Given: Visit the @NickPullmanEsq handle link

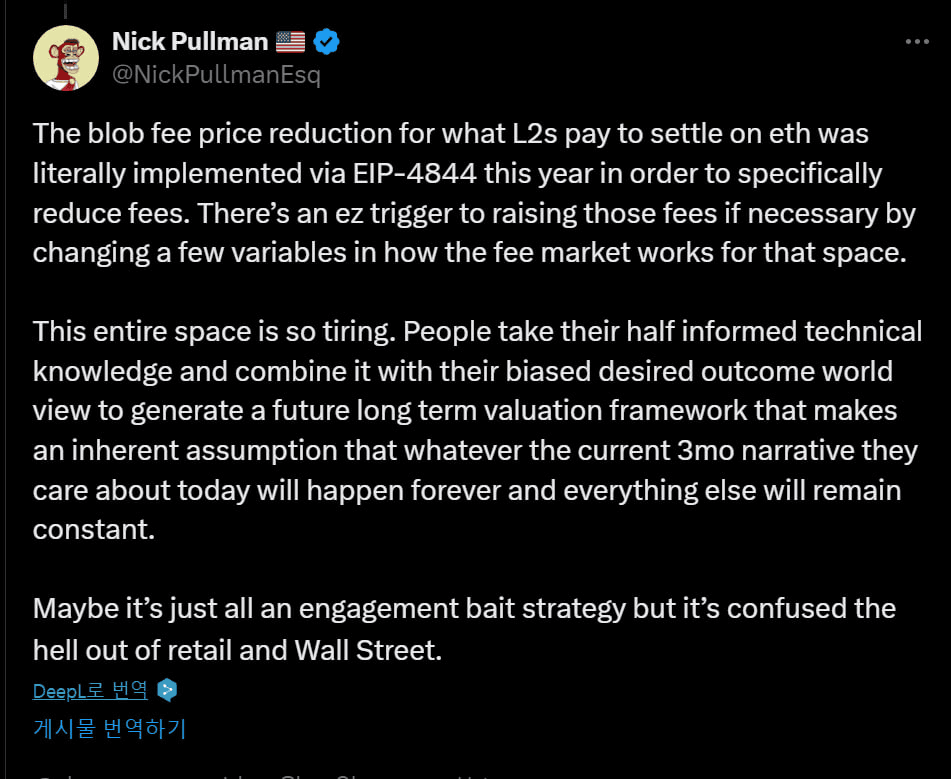Looking at the screenshot, I should coord(216,75).
